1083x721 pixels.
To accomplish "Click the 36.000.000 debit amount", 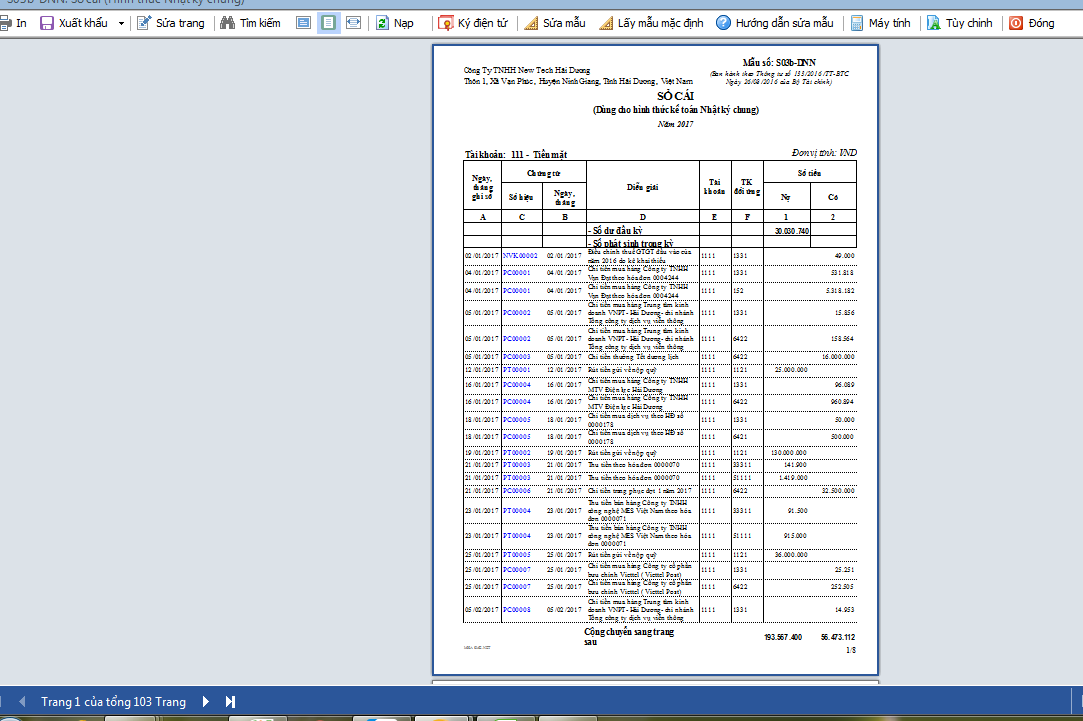I will [x=791, y=555].
